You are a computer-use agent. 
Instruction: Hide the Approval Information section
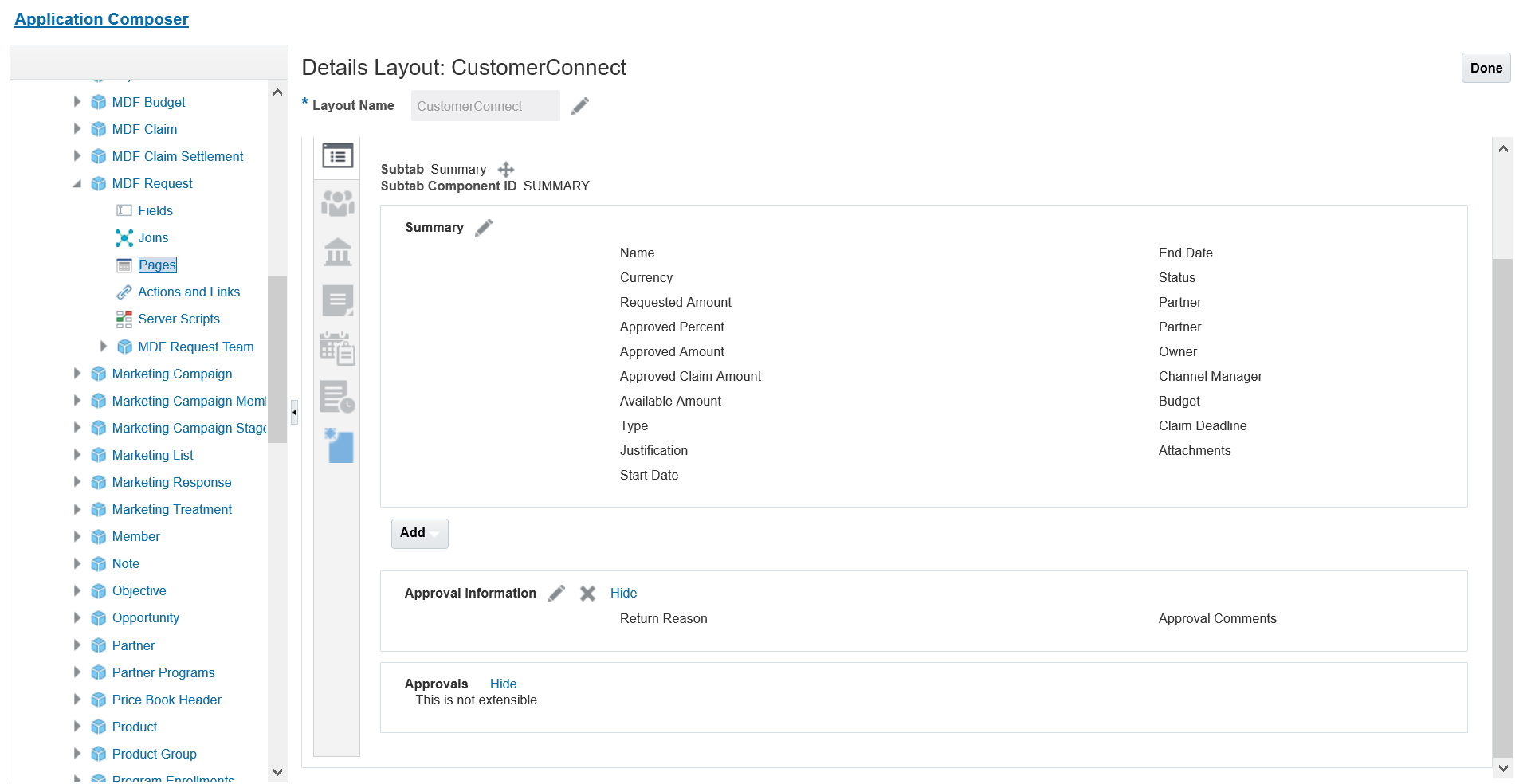[623, 594]
